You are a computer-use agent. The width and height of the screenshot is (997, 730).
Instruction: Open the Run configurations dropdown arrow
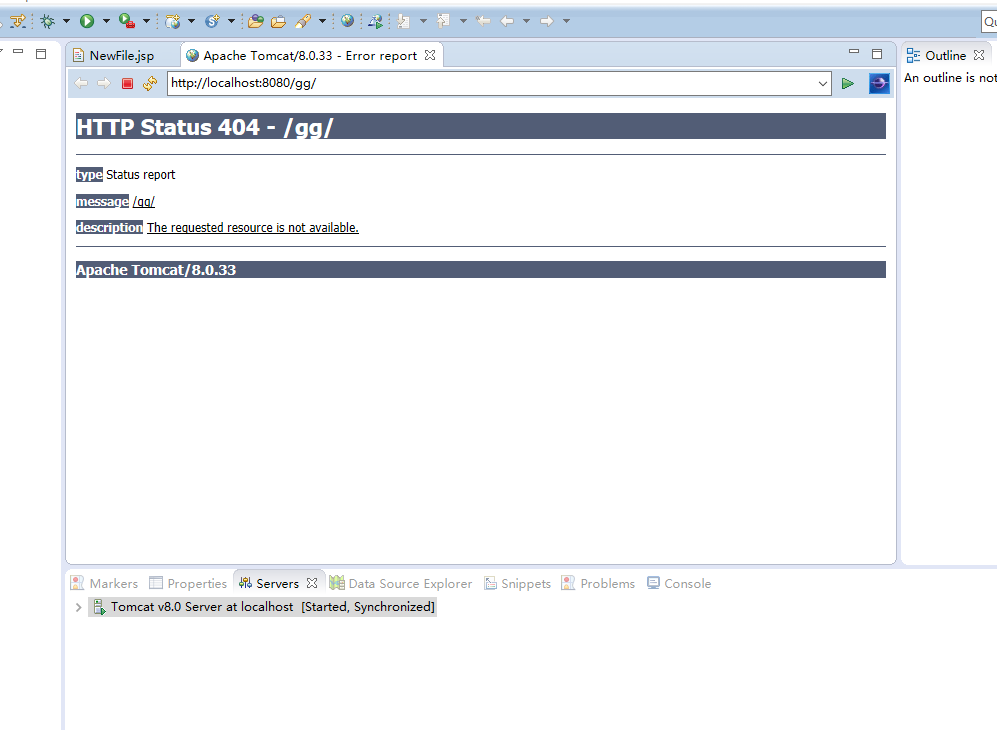pyautogui.click(x=106, y=21)
